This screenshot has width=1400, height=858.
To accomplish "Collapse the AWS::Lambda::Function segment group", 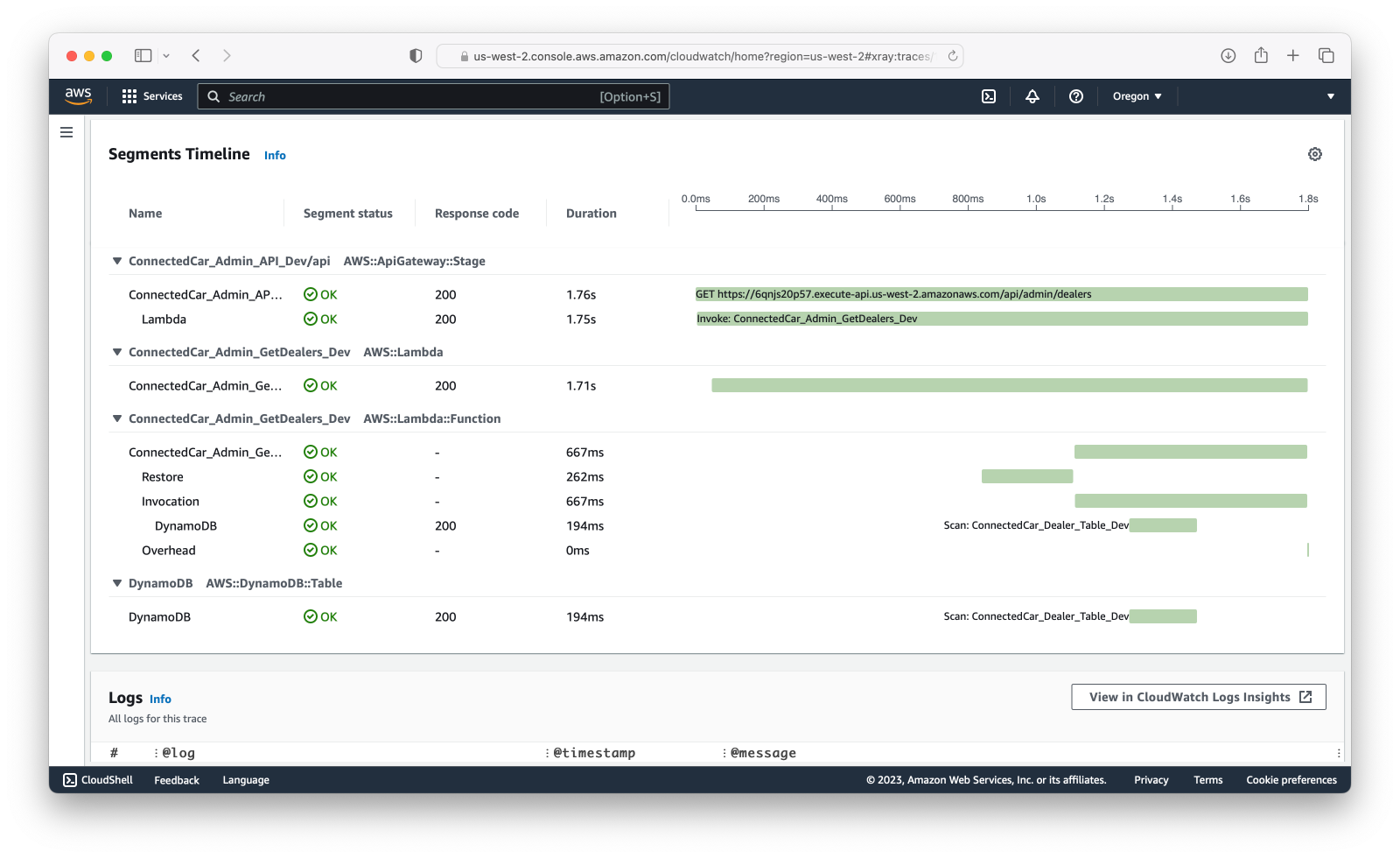I will click(117, 418).
